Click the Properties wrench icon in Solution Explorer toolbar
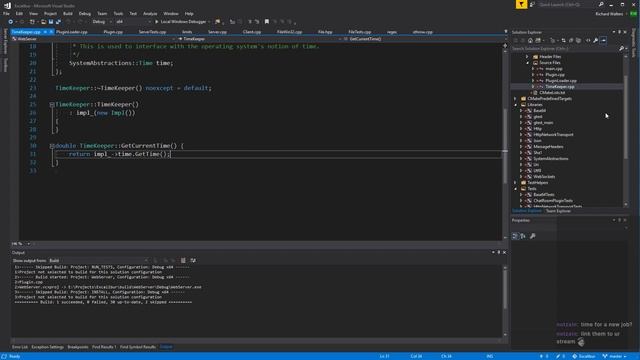The width and height of the screenshot is (640, 360). click(596, 40)
